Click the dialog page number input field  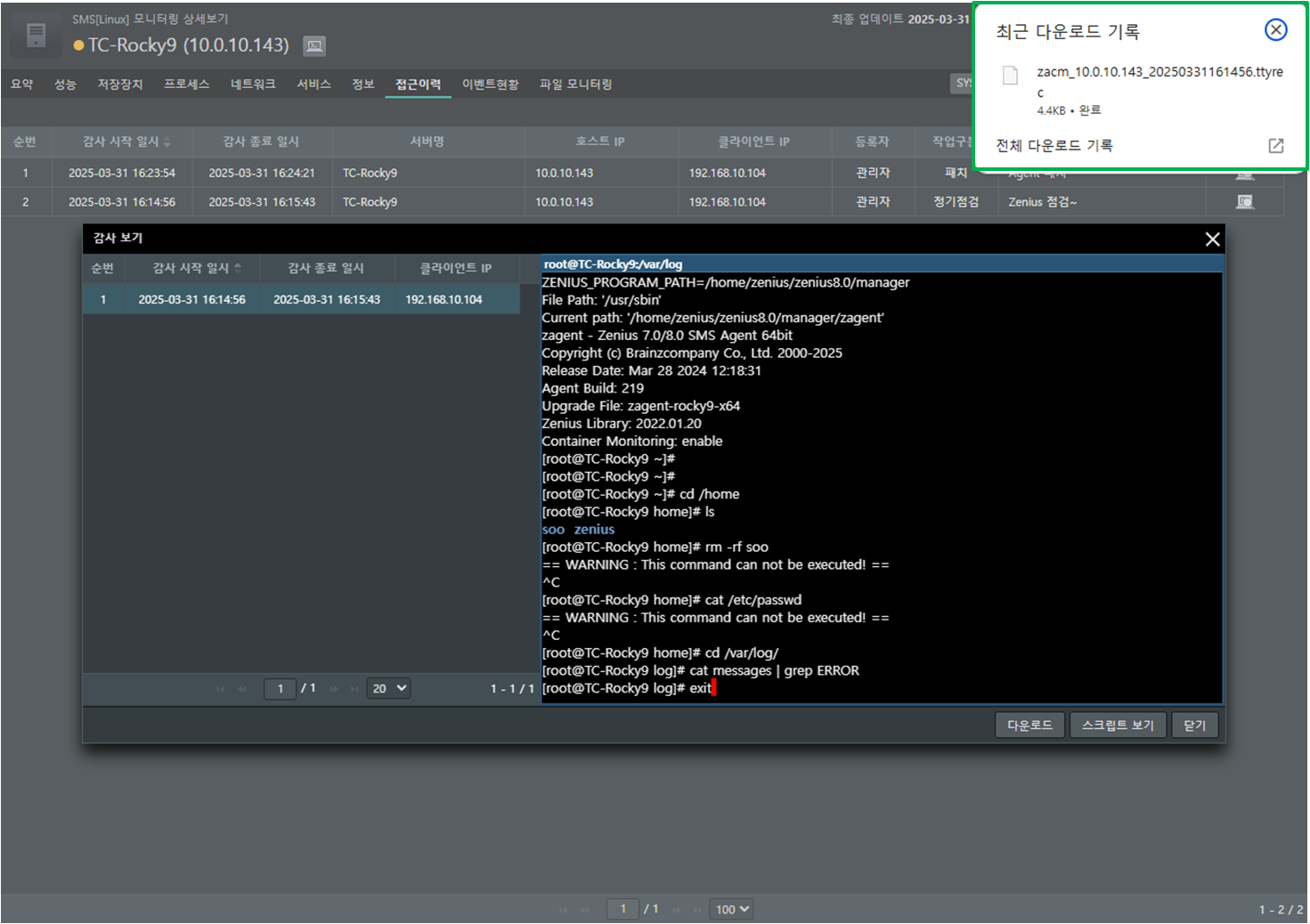coord(280,688)
